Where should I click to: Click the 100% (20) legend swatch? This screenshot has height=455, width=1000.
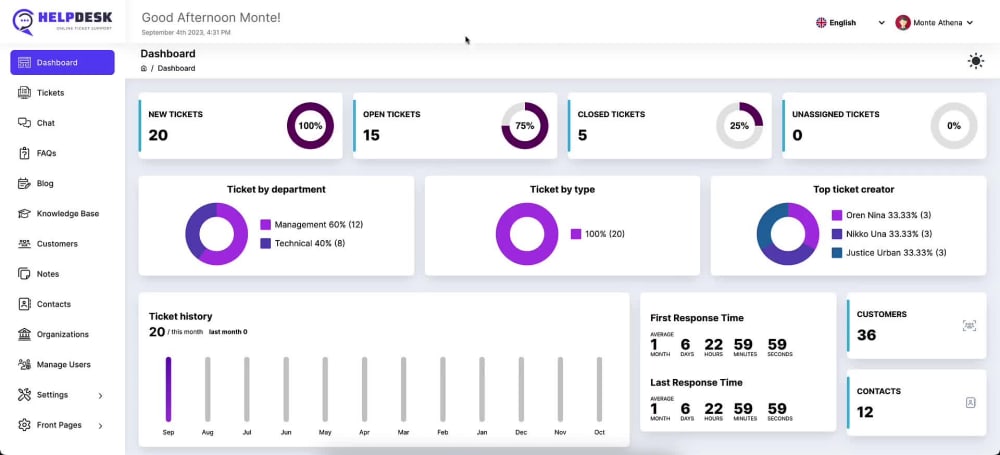pos(576,234)
